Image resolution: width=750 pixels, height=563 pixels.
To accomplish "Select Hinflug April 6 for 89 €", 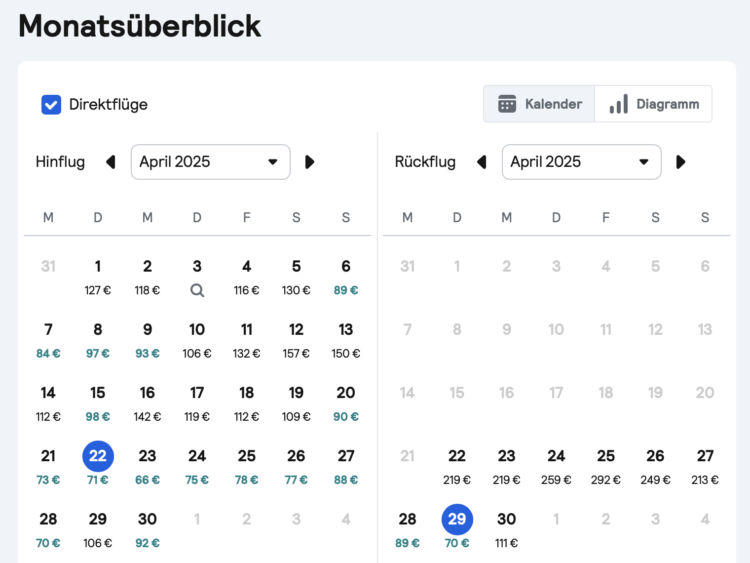I will coord(346,277).
